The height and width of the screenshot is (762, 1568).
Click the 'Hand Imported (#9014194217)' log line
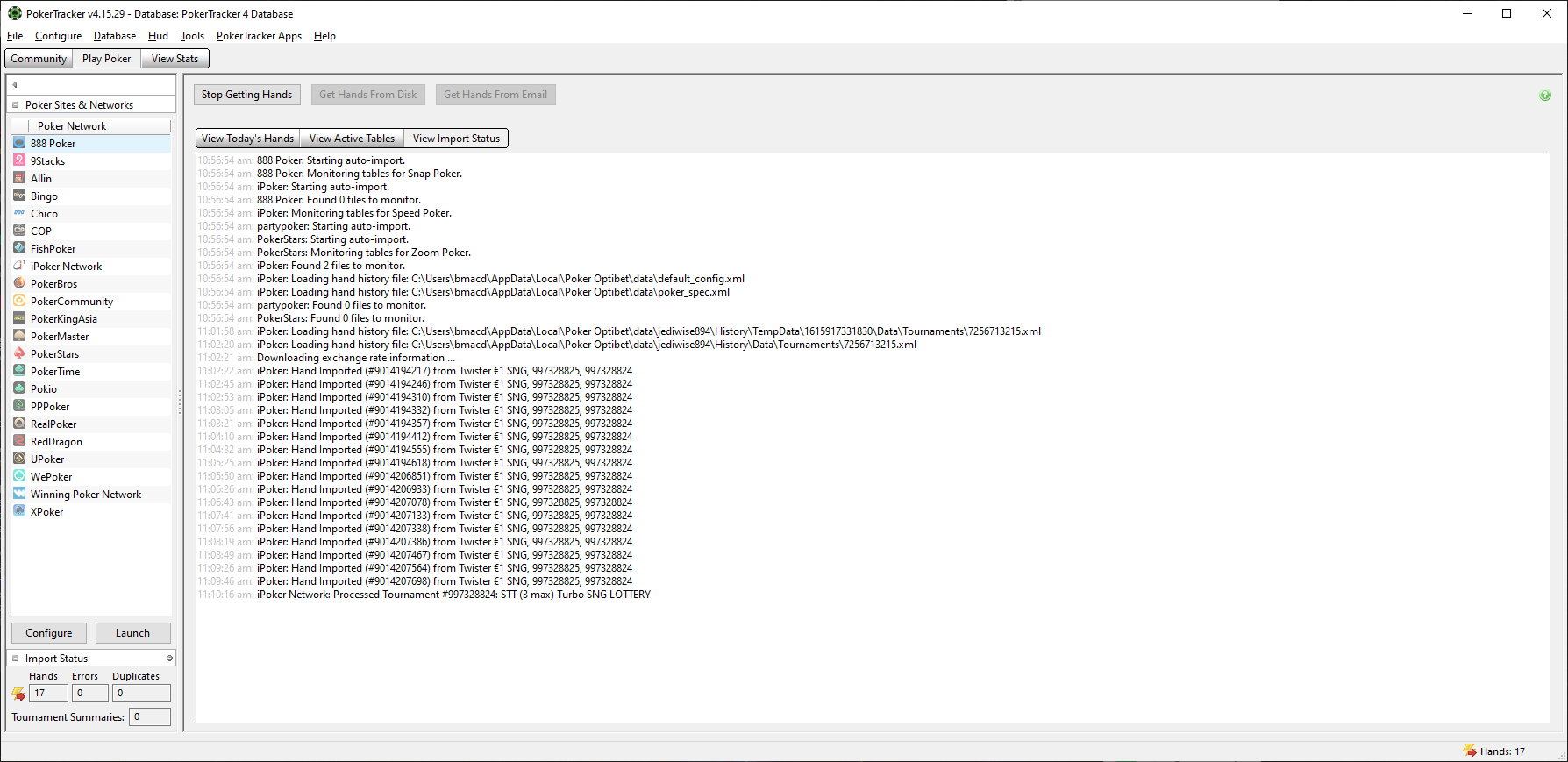coord(415,371)
